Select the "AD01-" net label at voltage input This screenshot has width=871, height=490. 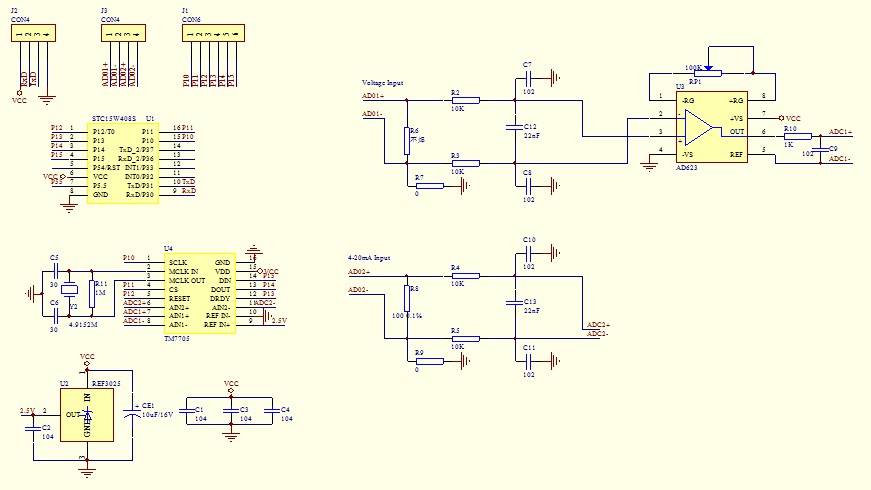[372, 114]
